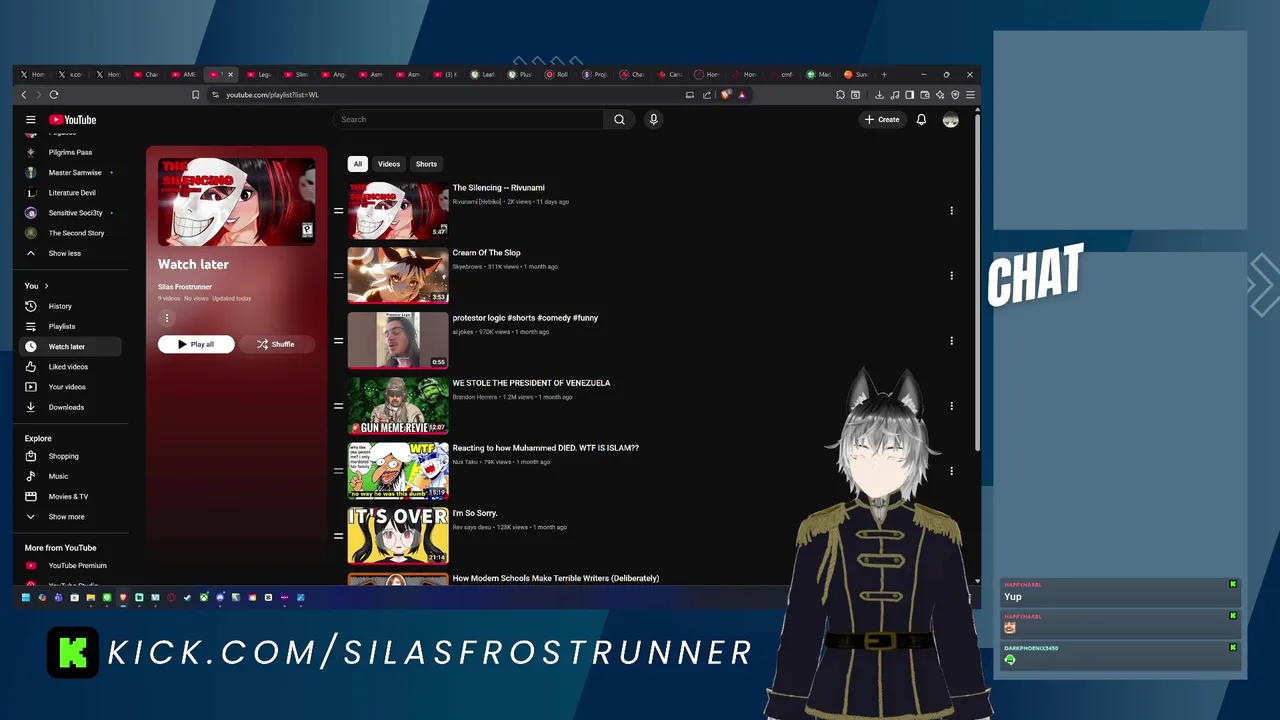This screenshot has width=1280, height=720.
Task: Open Music under Explore
Action: pos(70,476)
